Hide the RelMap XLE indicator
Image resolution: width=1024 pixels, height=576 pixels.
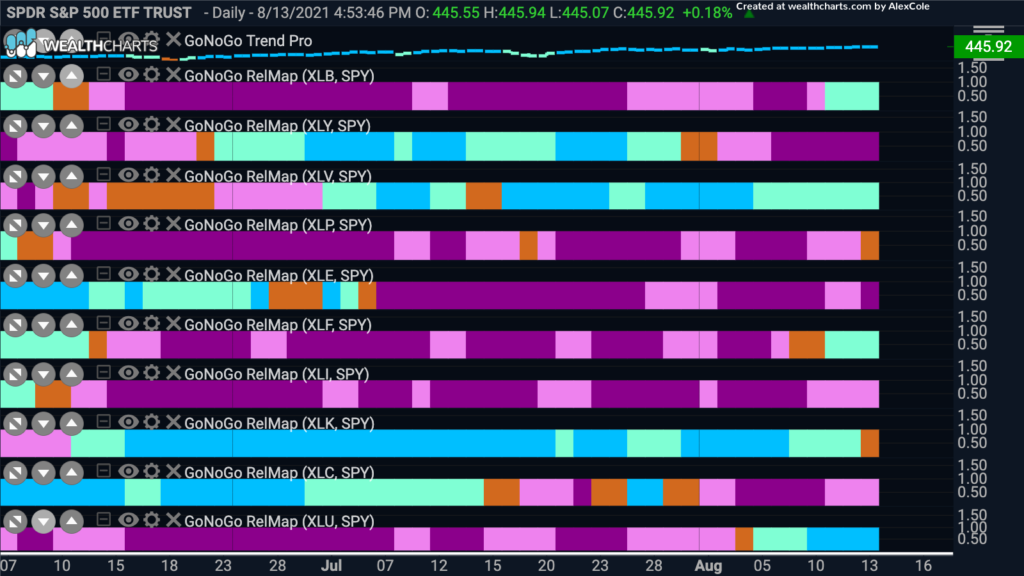(x=128, y=274)
